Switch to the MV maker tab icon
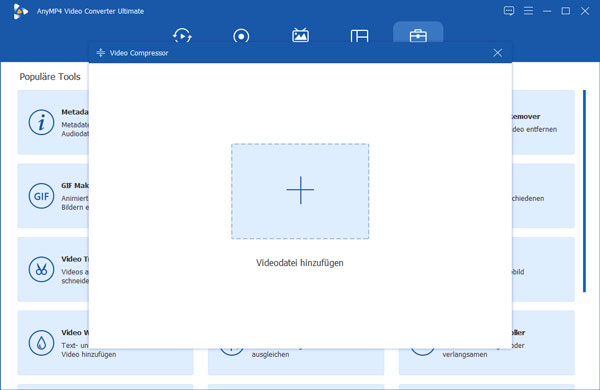This screenshot has width=600, height=390. click(x=300, y=36)
